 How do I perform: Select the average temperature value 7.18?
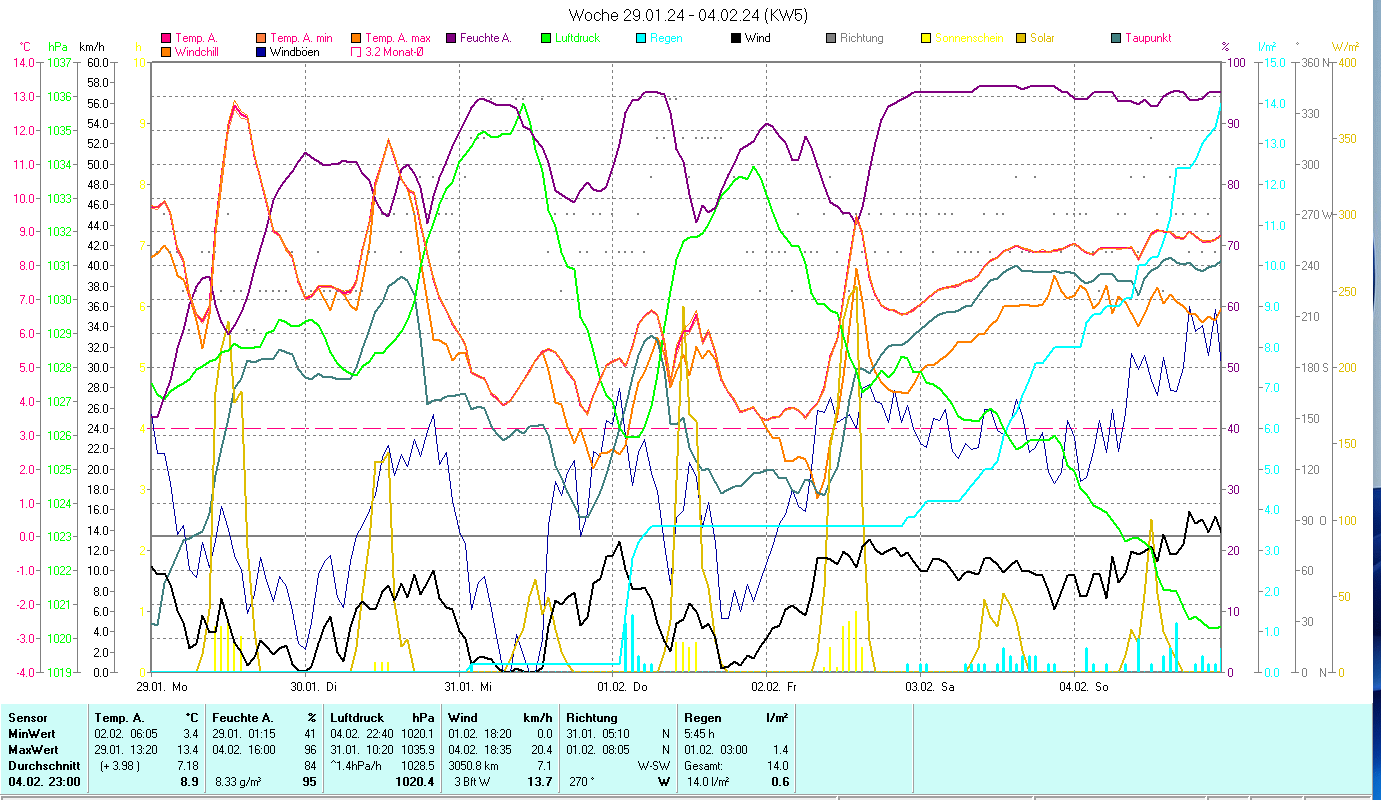coord(189,766)
